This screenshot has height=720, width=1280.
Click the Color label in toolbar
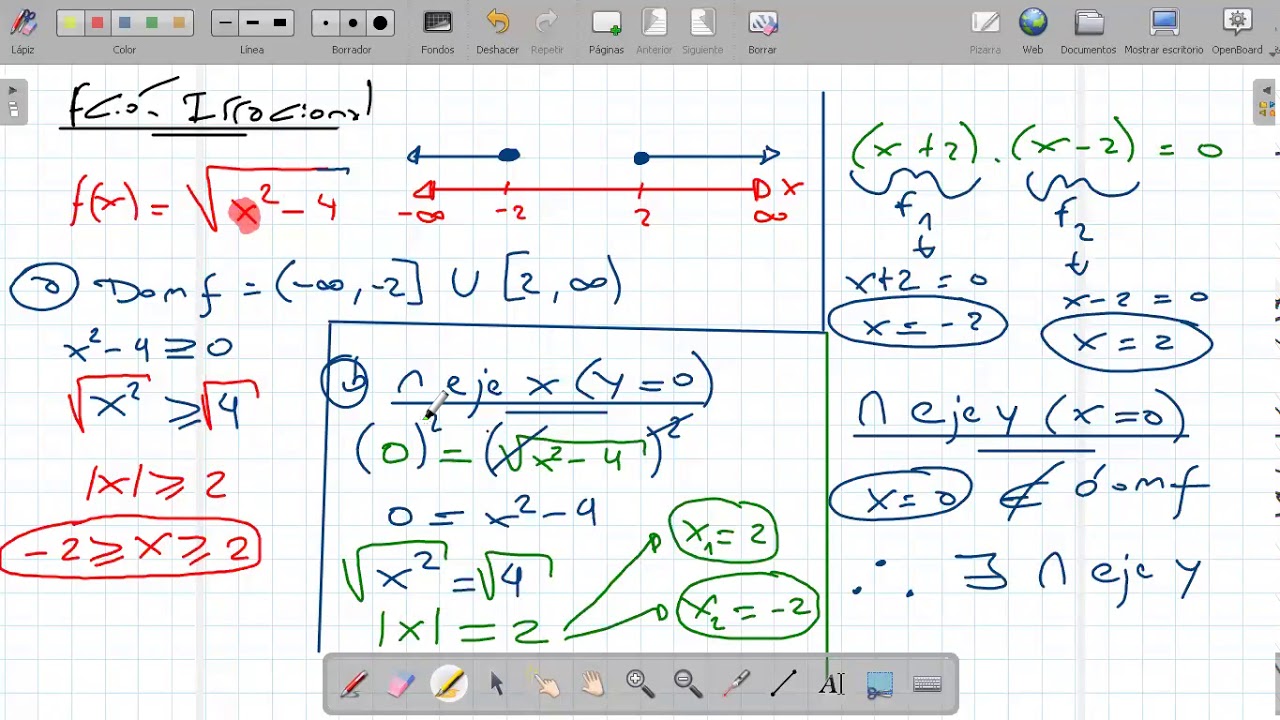124,50
